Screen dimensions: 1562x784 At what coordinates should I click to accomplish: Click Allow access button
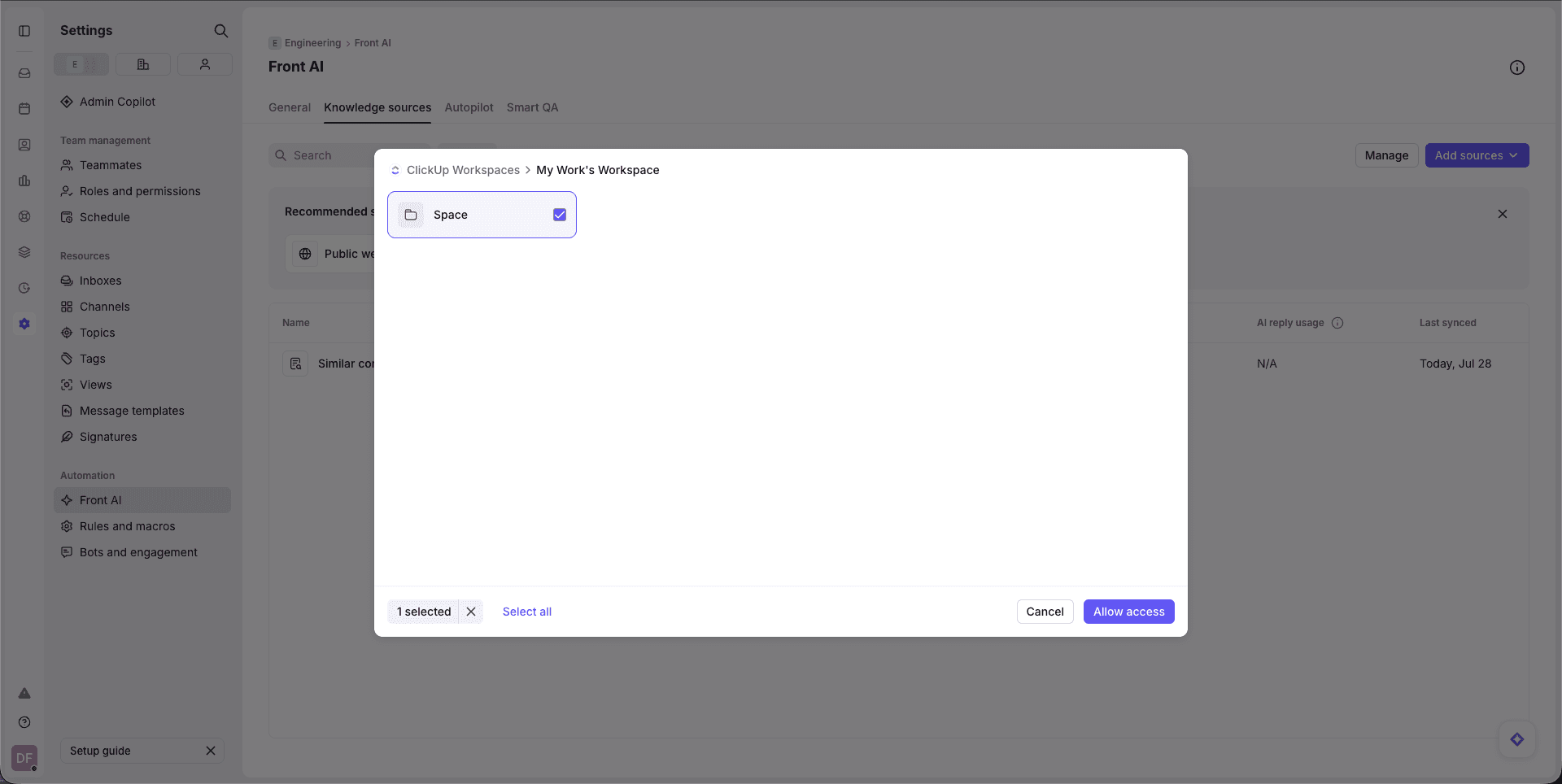pyautogui.click(x=1128, y=612)
